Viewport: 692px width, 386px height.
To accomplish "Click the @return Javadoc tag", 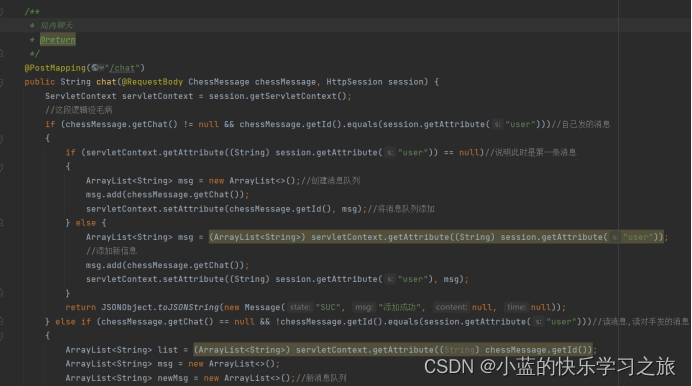I will [x=58, y=40].
